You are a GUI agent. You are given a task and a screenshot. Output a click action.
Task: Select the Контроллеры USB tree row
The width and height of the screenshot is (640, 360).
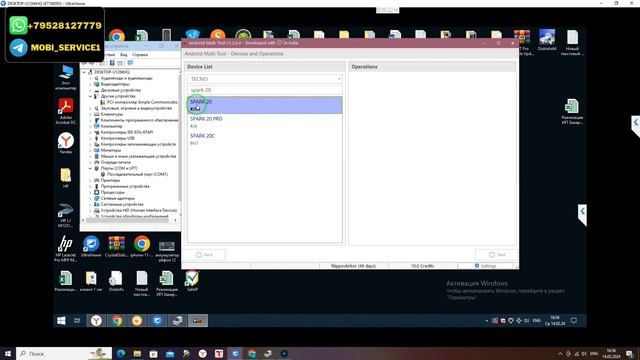tap(114, 138)
